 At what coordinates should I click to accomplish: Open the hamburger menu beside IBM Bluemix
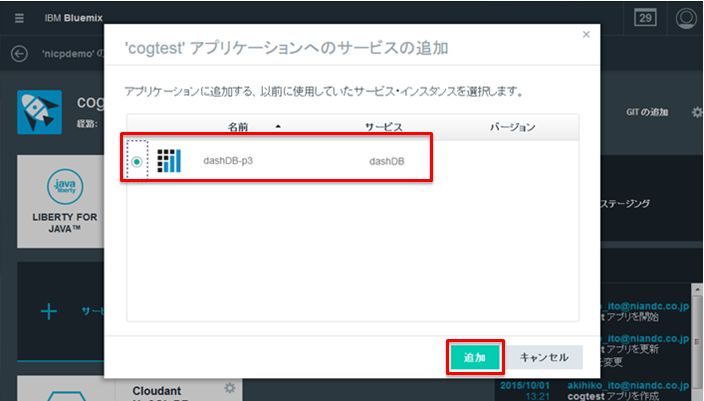coord(19,18)
